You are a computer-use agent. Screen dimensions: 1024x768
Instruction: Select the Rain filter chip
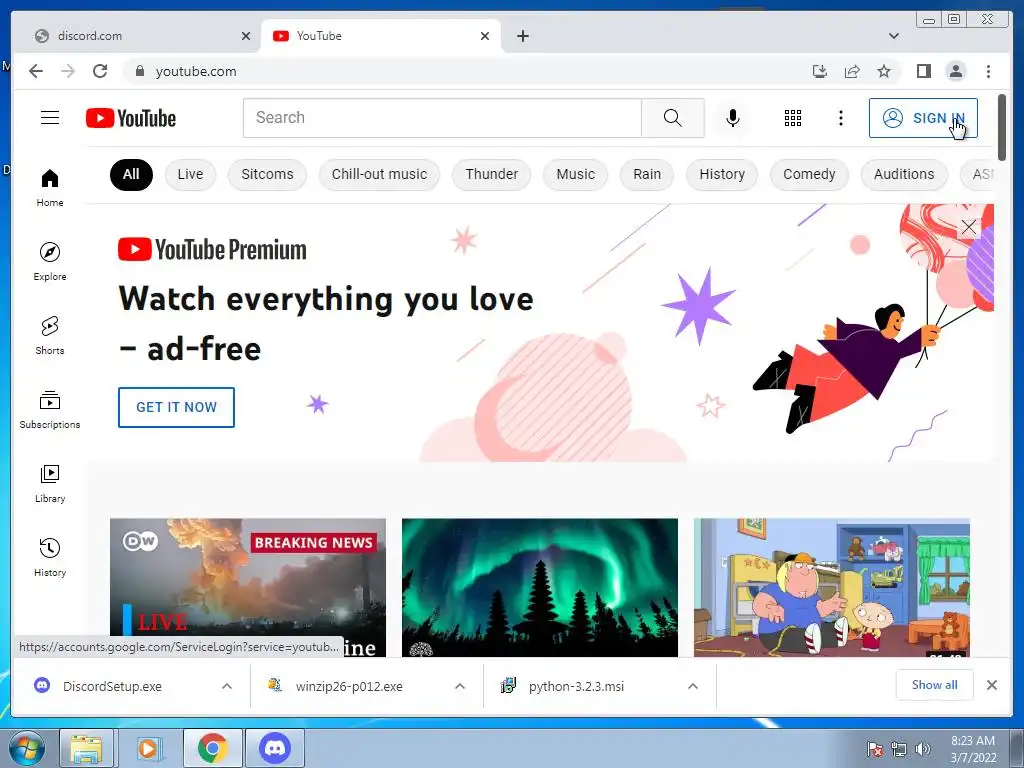(x=647, y=174)
